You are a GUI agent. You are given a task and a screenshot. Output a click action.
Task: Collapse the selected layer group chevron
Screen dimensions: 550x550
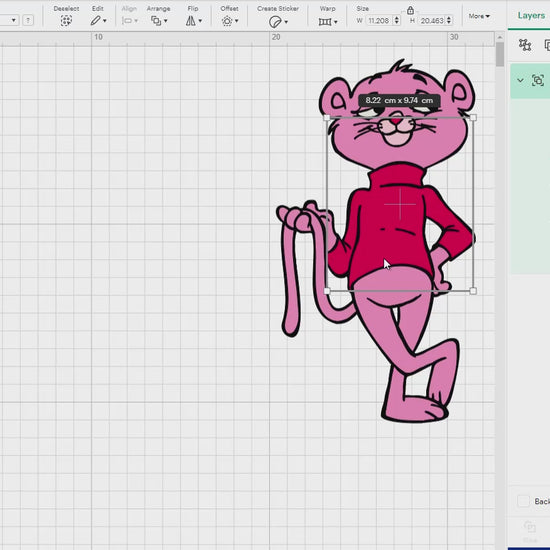coord(520,80)
